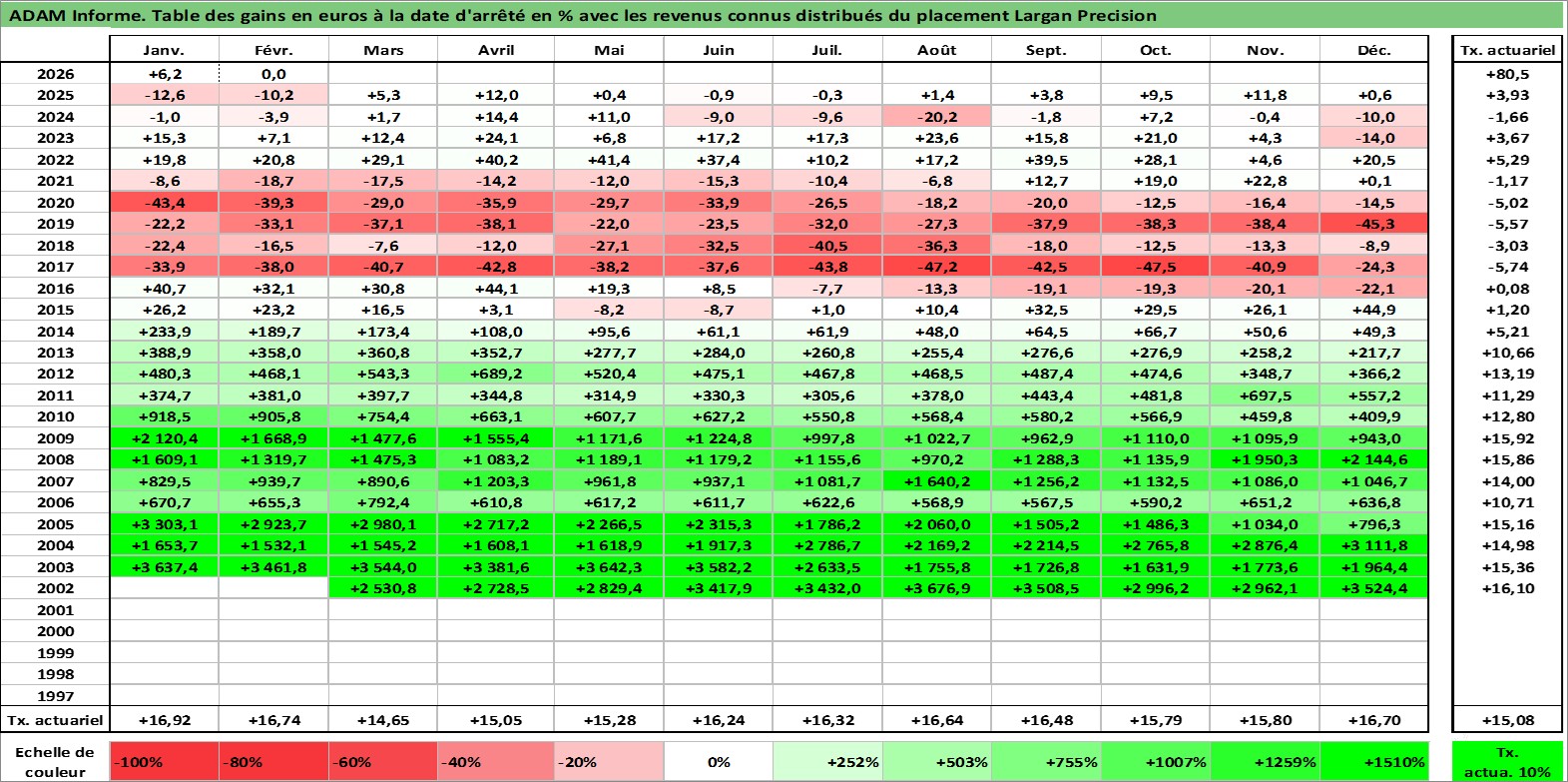Click the +44,1 cell in 2016 row
The image size is (1568, 782).
point(496,289)
